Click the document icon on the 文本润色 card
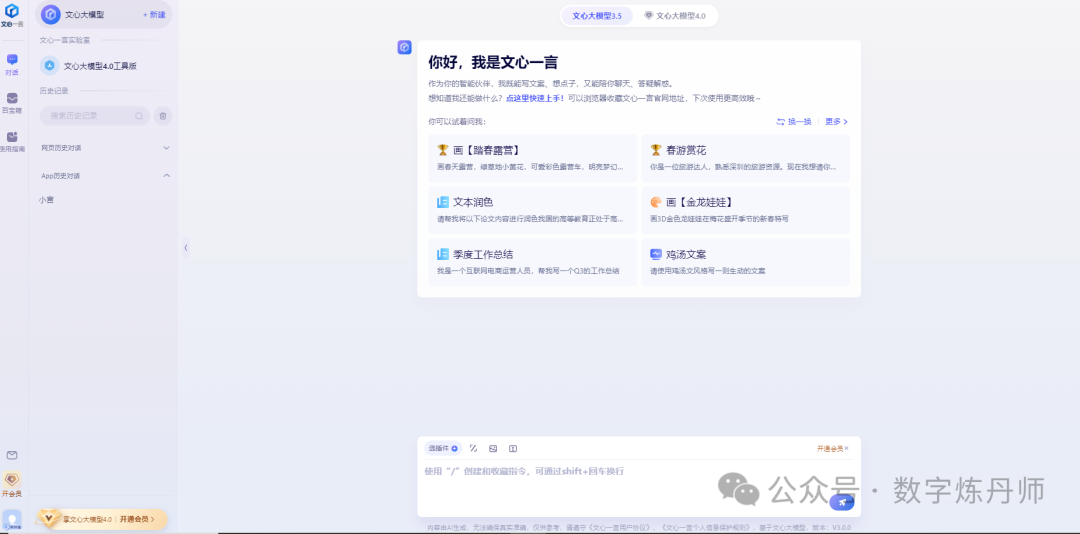Screen dimensions: 1080x534 443,202
